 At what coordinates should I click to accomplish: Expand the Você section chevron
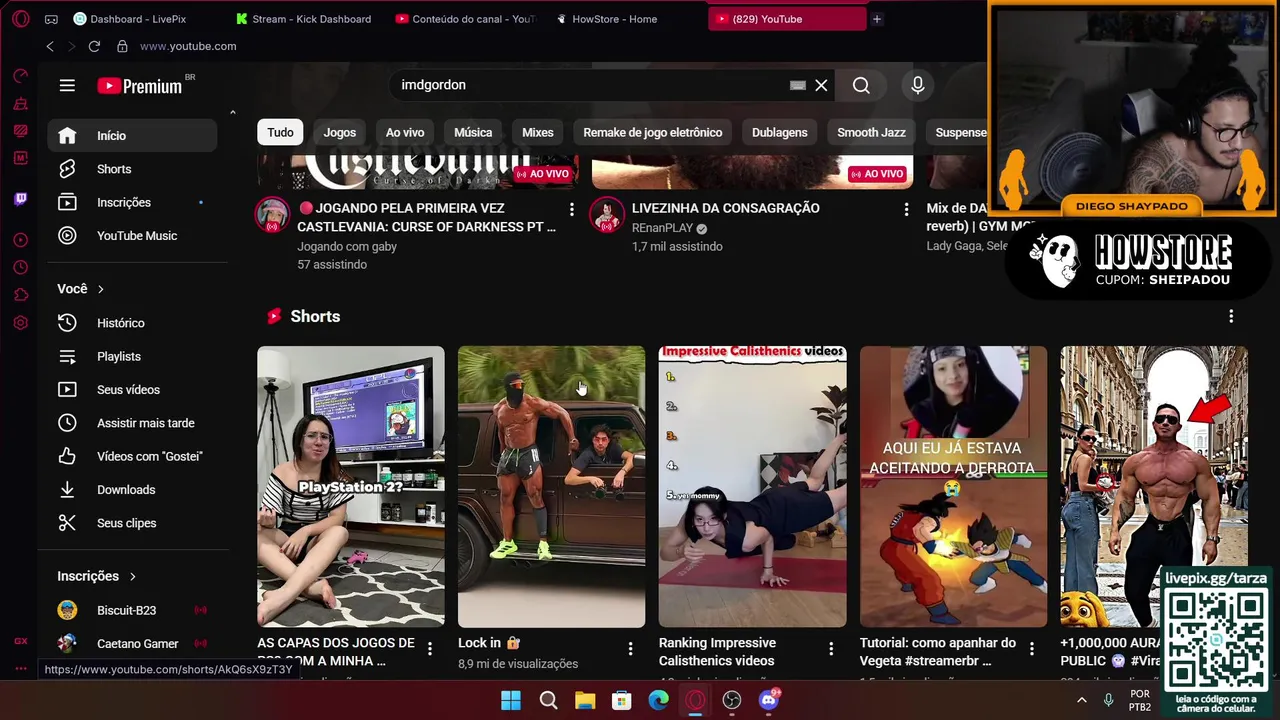pos(100,289)
